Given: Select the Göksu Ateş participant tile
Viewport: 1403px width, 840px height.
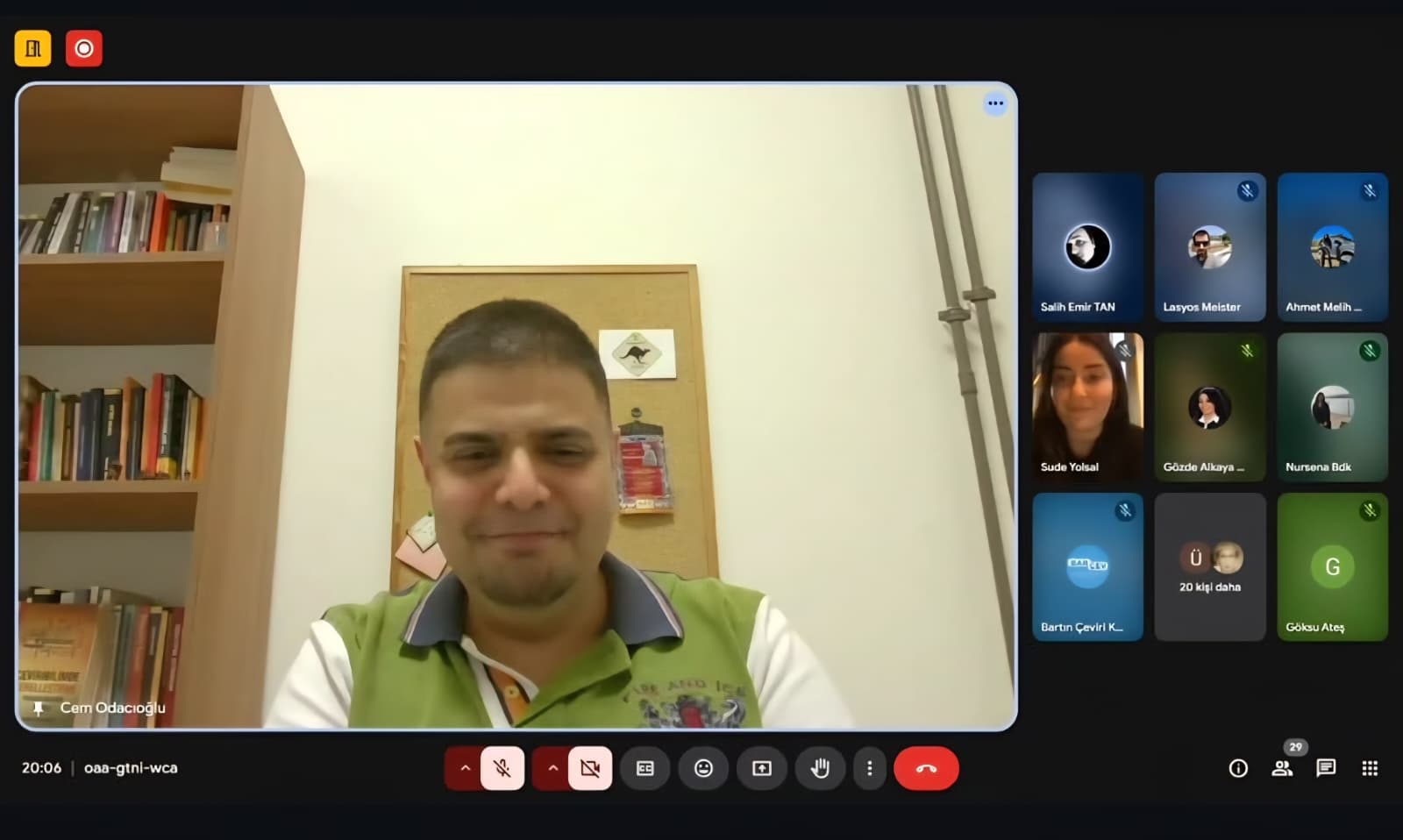Looking at the screenshot, I should coord(1332,566).
